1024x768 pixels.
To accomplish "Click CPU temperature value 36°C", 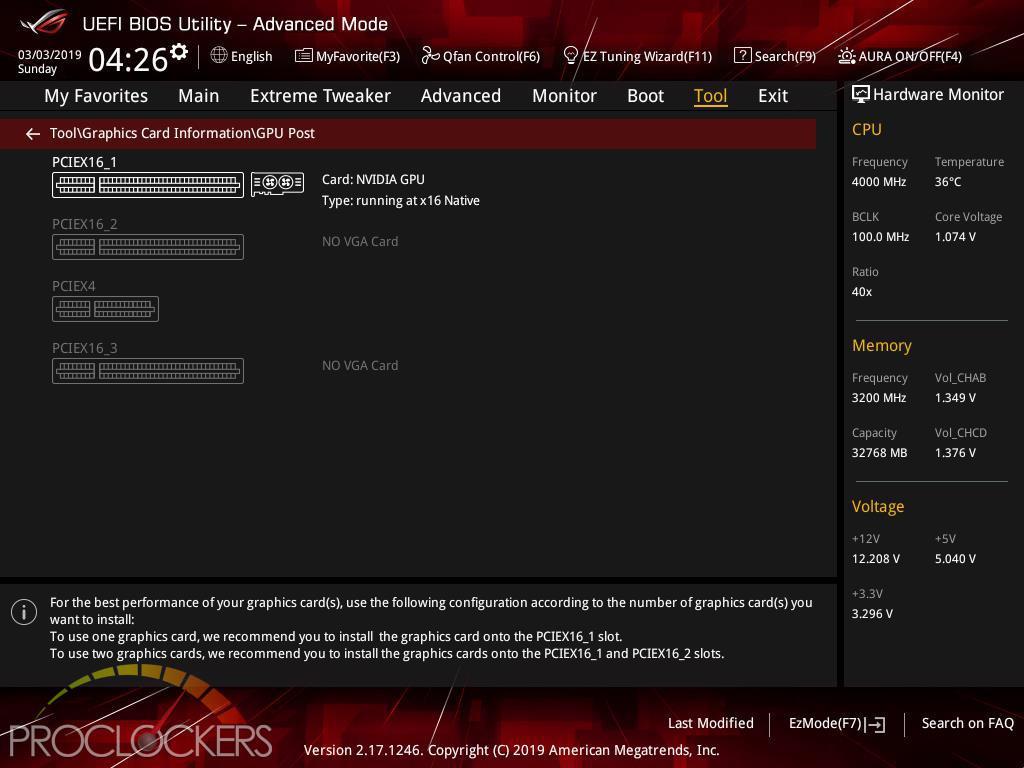I will click(948, 182).
